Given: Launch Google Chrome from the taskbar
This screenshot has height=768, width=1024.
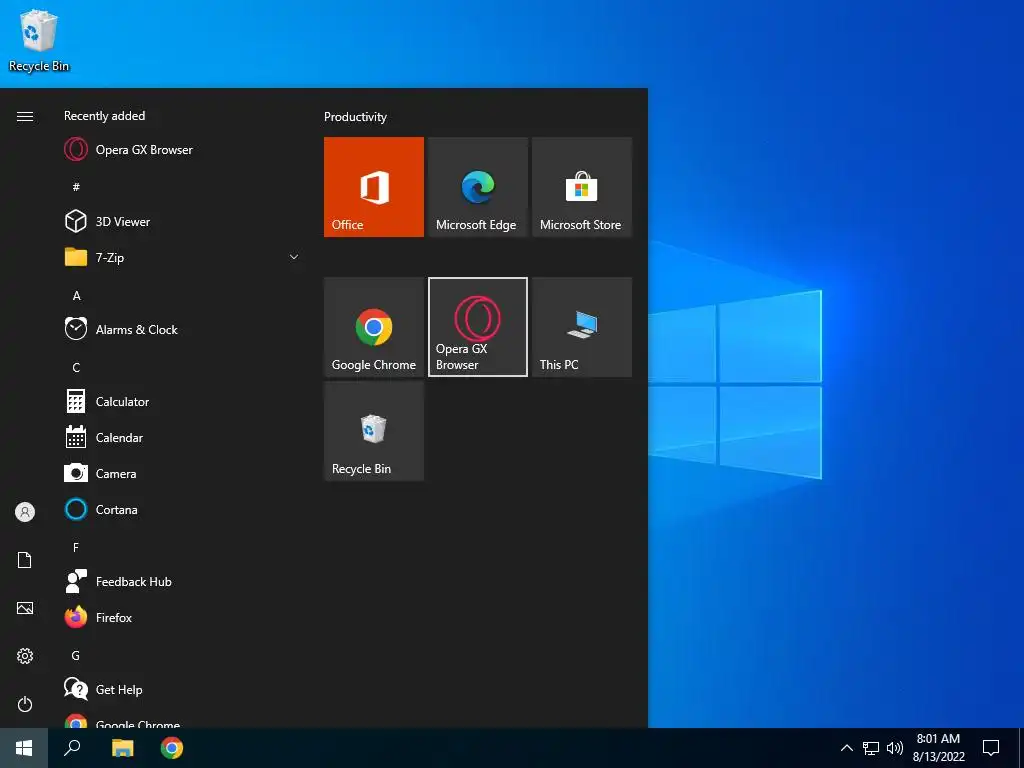Looking at the screenshot, I should click(x=172, y=748).
